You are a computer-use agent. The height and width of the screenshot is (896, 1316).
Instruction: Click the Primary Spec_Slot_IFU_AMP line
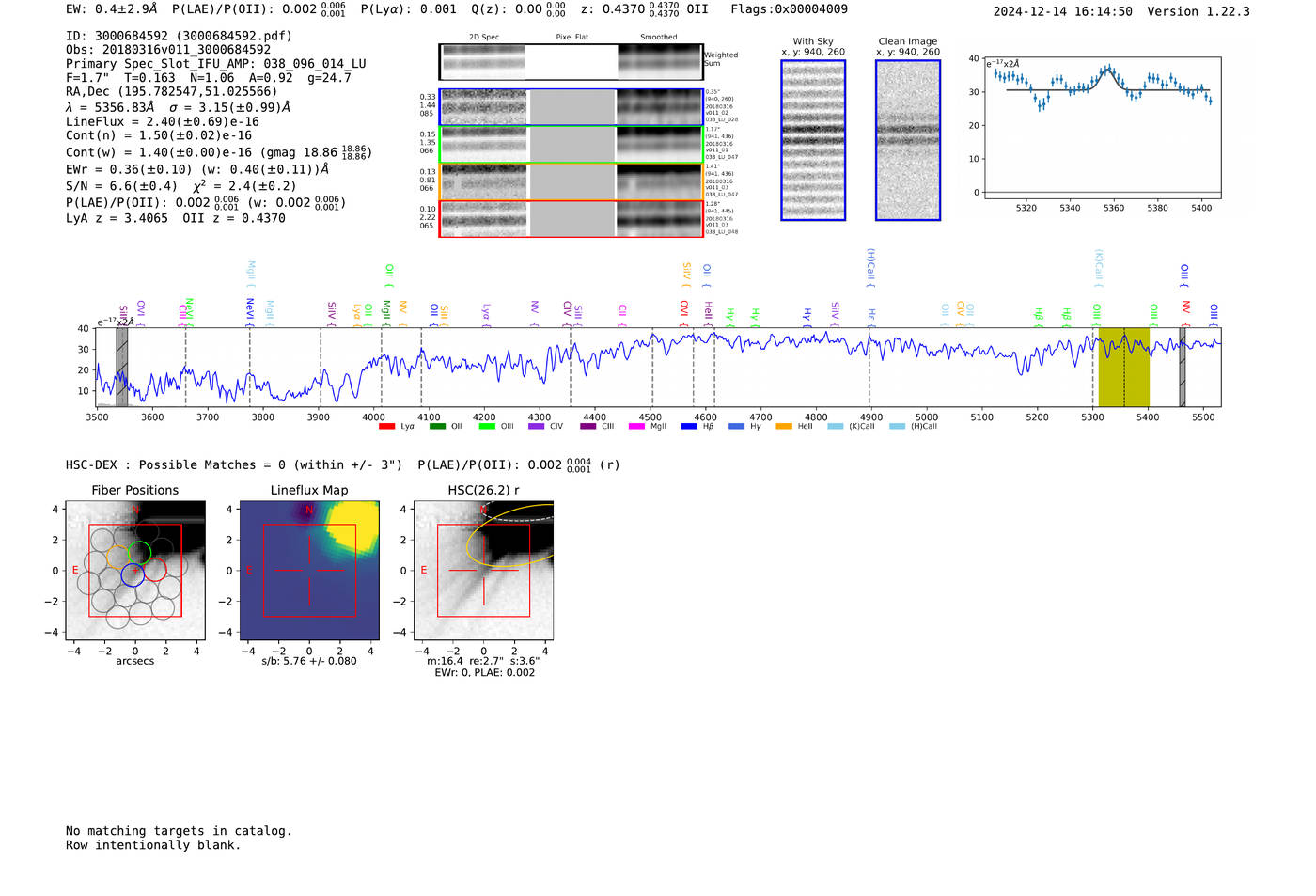(216, 64)
